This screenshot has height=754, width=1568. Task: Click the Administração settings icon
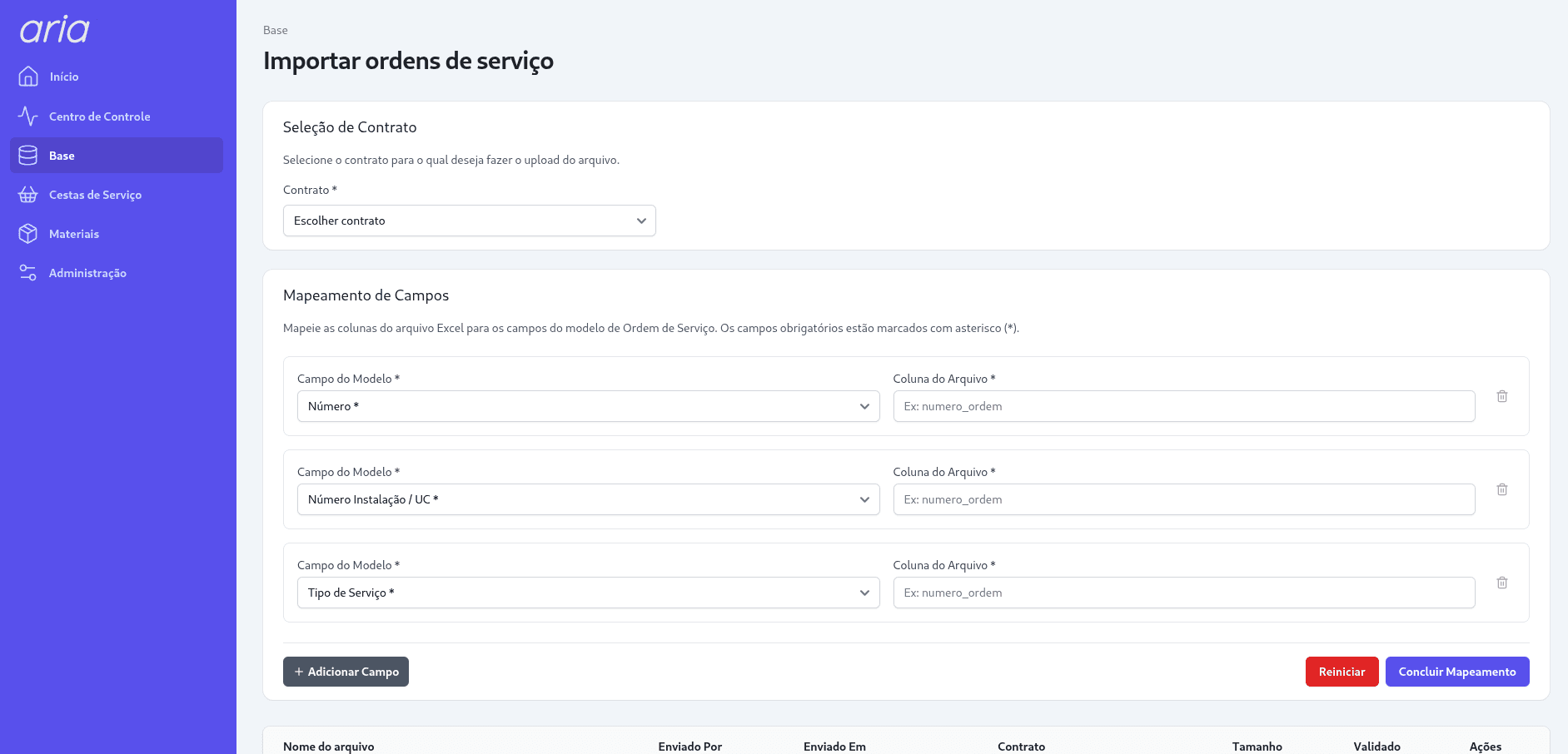(28, 273)
